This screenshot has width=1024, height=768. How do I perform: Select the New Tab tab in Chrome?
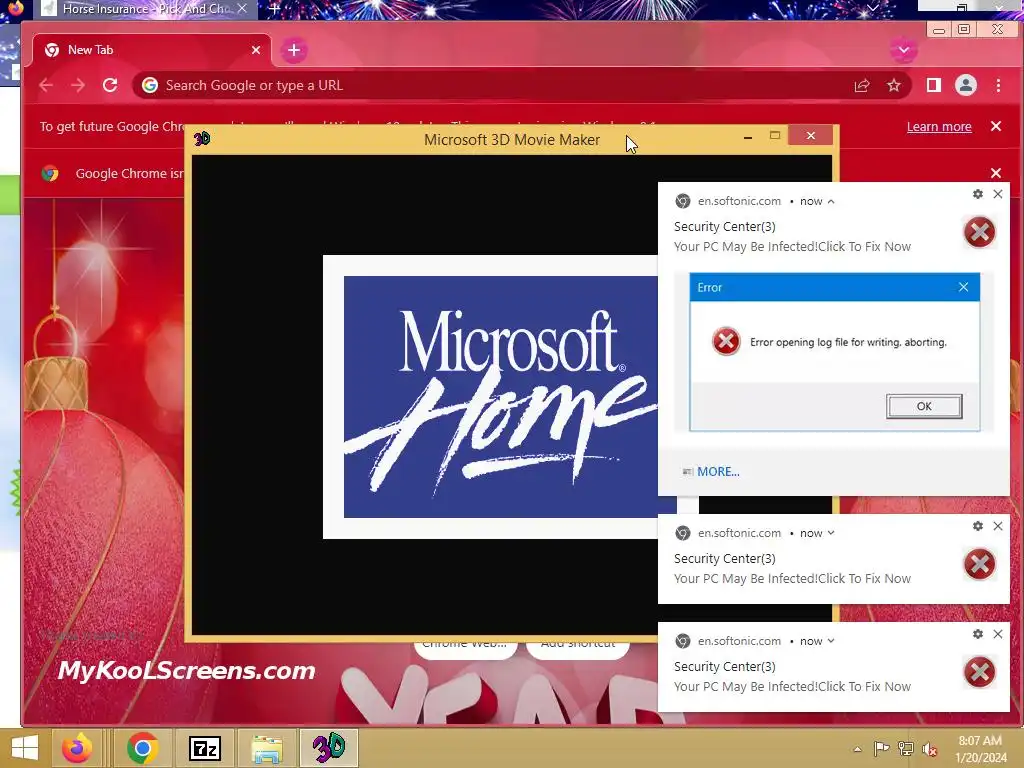[x=152, y=50]
